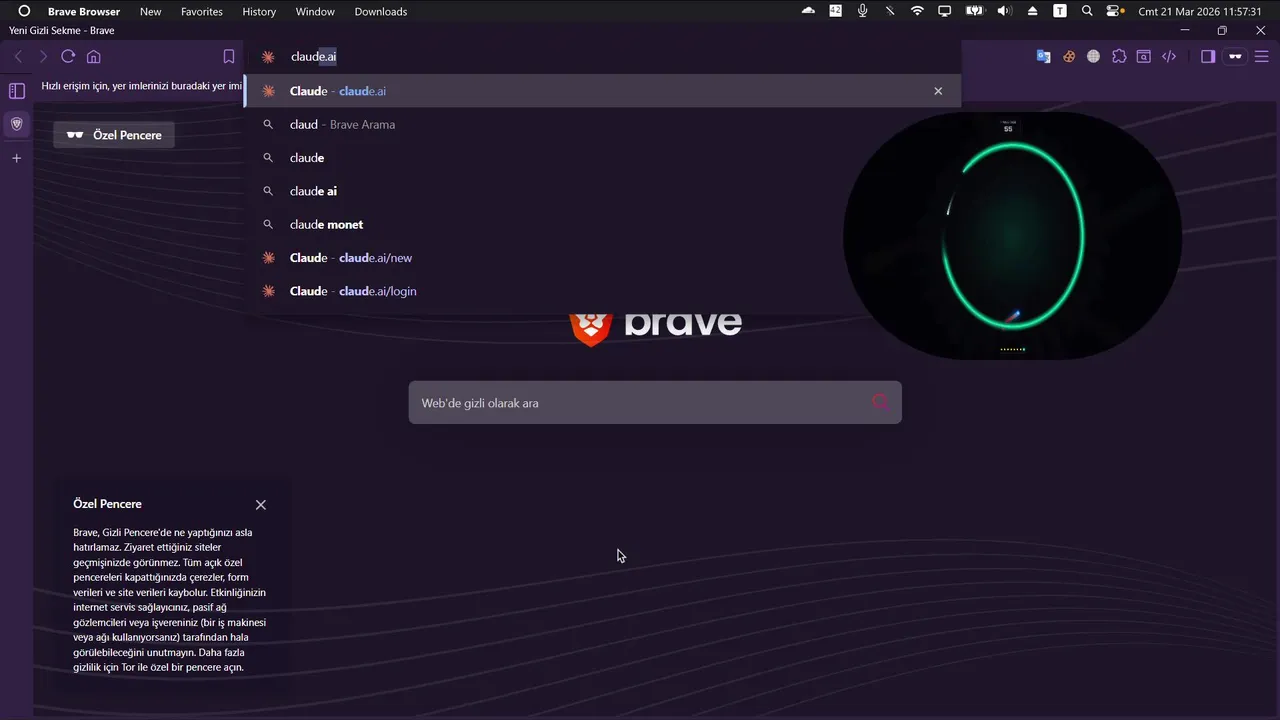The width and height of the screenshot is (1280, 720).
Task: Choose the 'claude monet' search suggestion
Action: click(x=603, y=225)
